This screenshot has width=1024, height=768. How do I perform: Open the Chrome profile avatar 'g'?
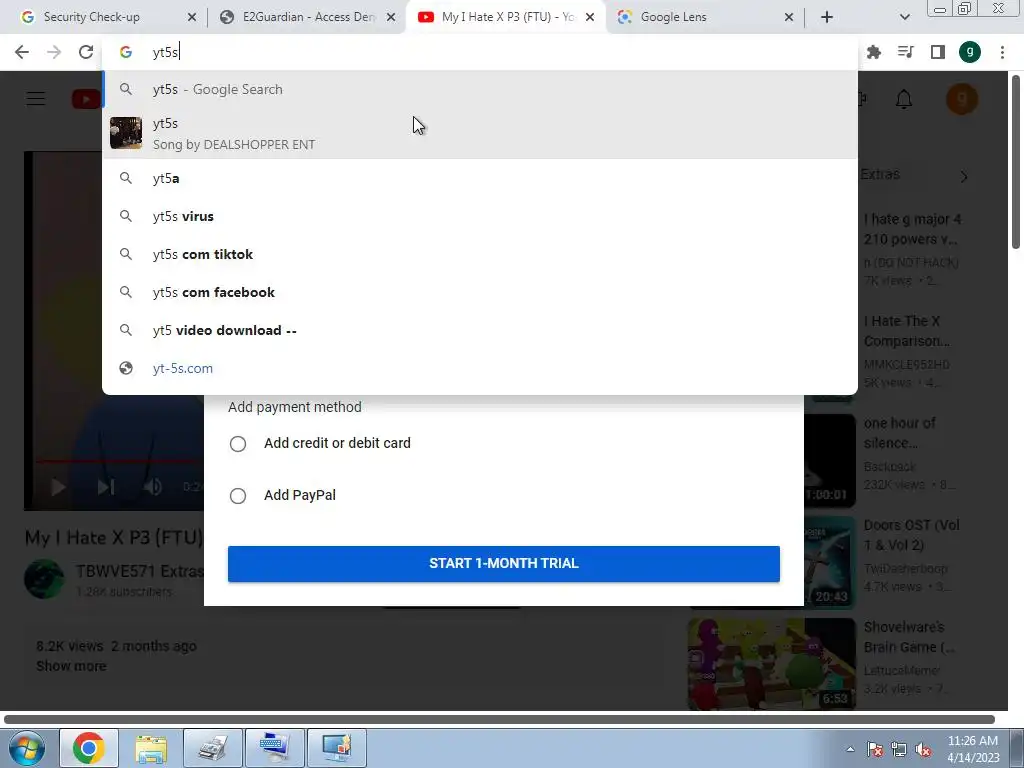970,52
